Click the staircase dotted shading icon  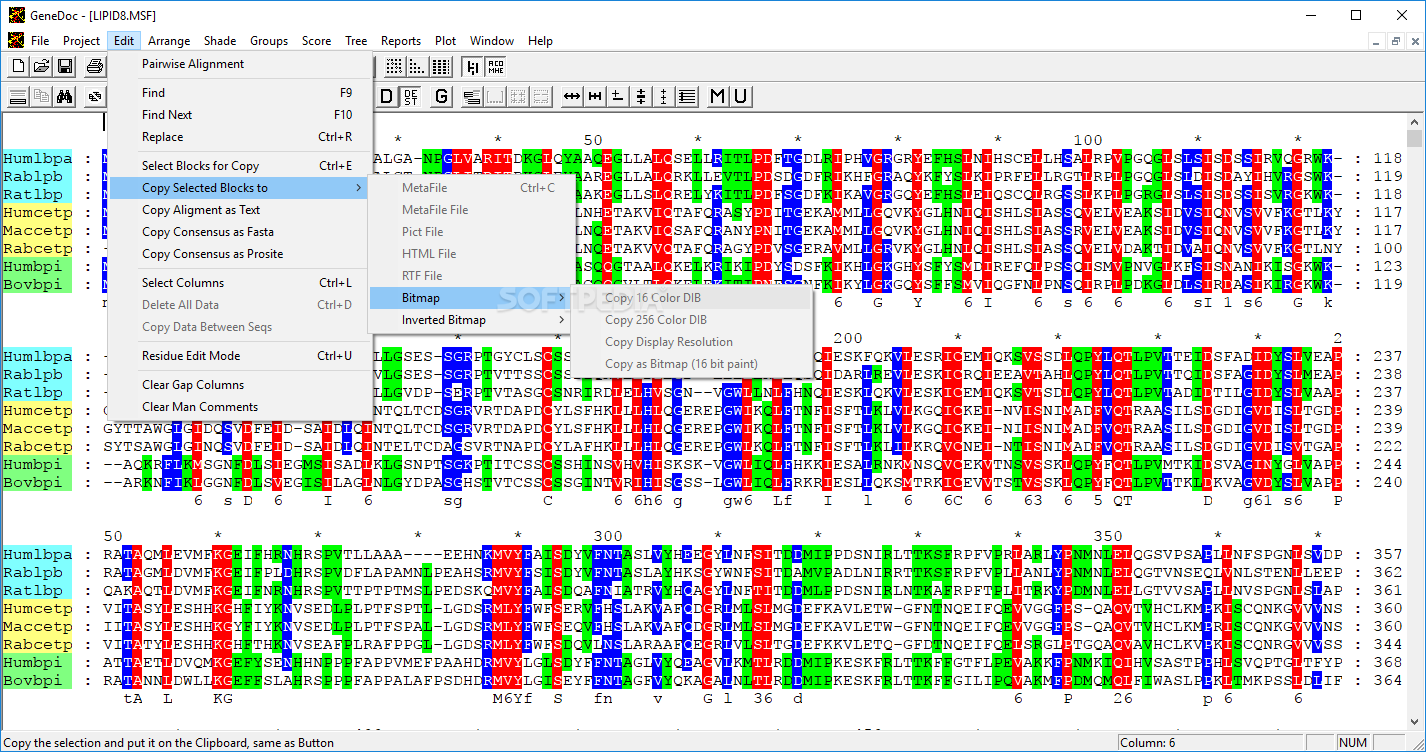point(418,67)
